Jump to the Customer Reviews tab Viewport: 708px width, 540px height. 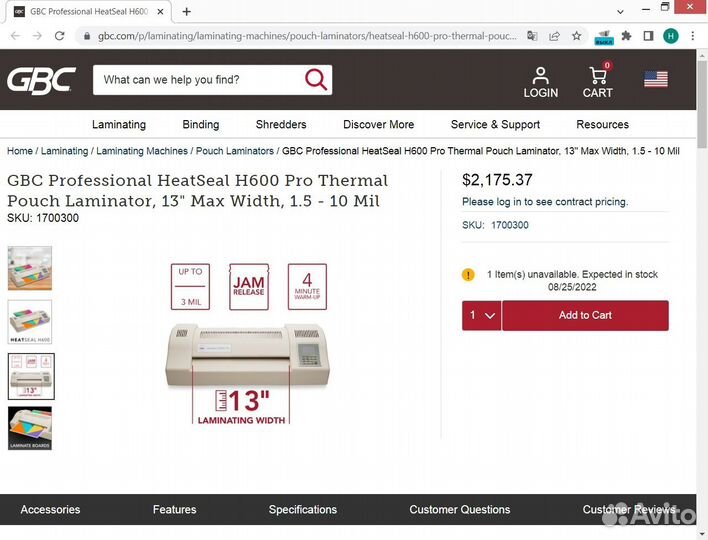[x=629, y=509]
